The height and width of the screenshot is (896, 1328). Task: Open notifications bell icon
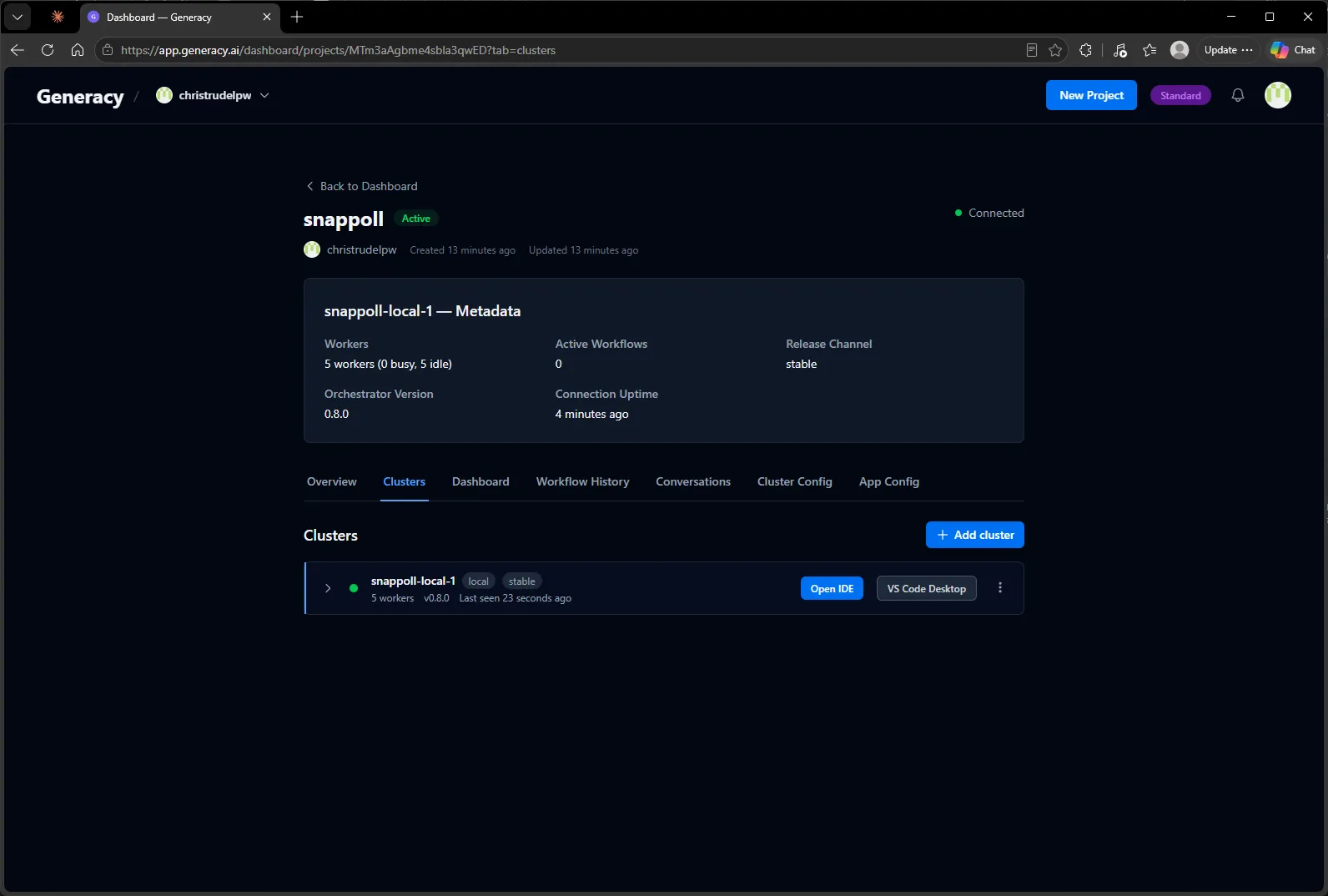(1238, 95)
